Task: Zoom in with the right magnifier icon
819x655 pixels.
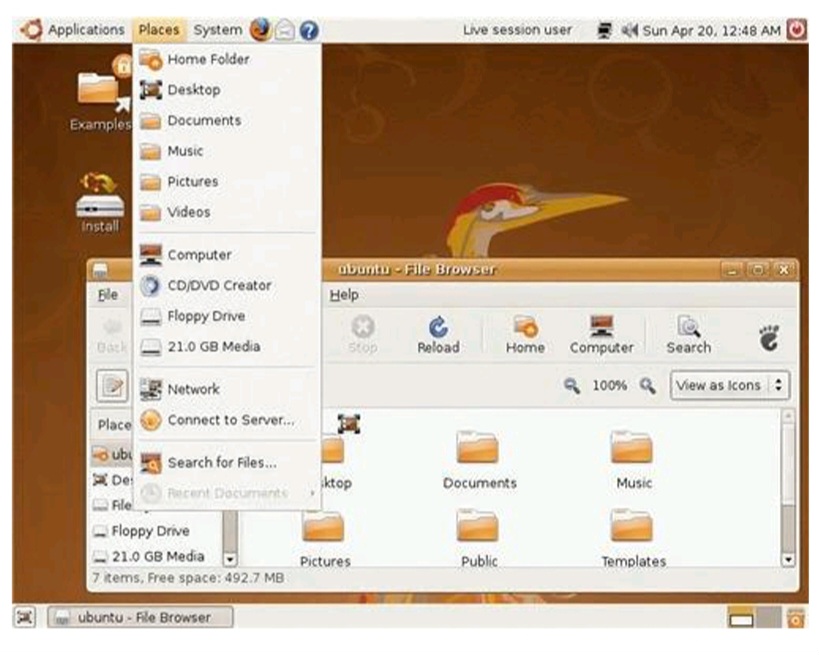Action: pos(648,385)
